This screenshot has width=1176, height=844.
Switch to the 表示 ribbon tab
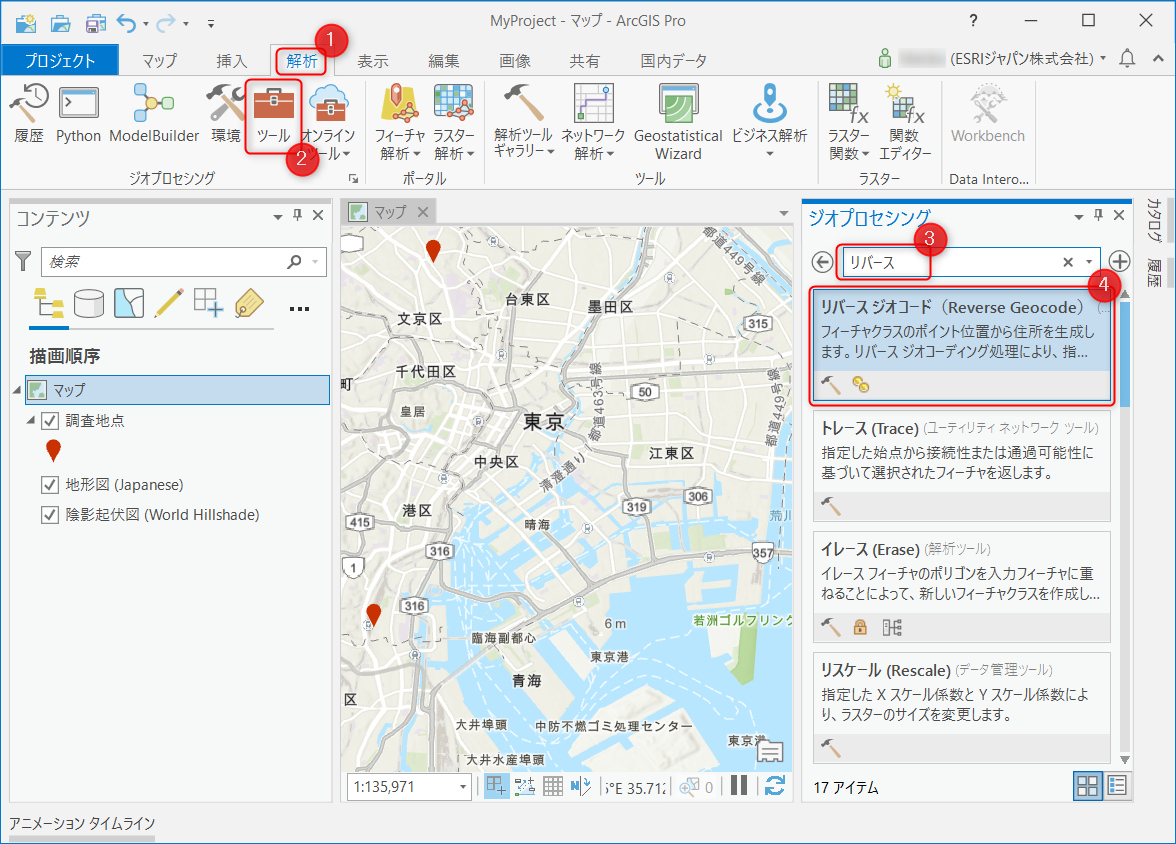[x=373, y=61]
